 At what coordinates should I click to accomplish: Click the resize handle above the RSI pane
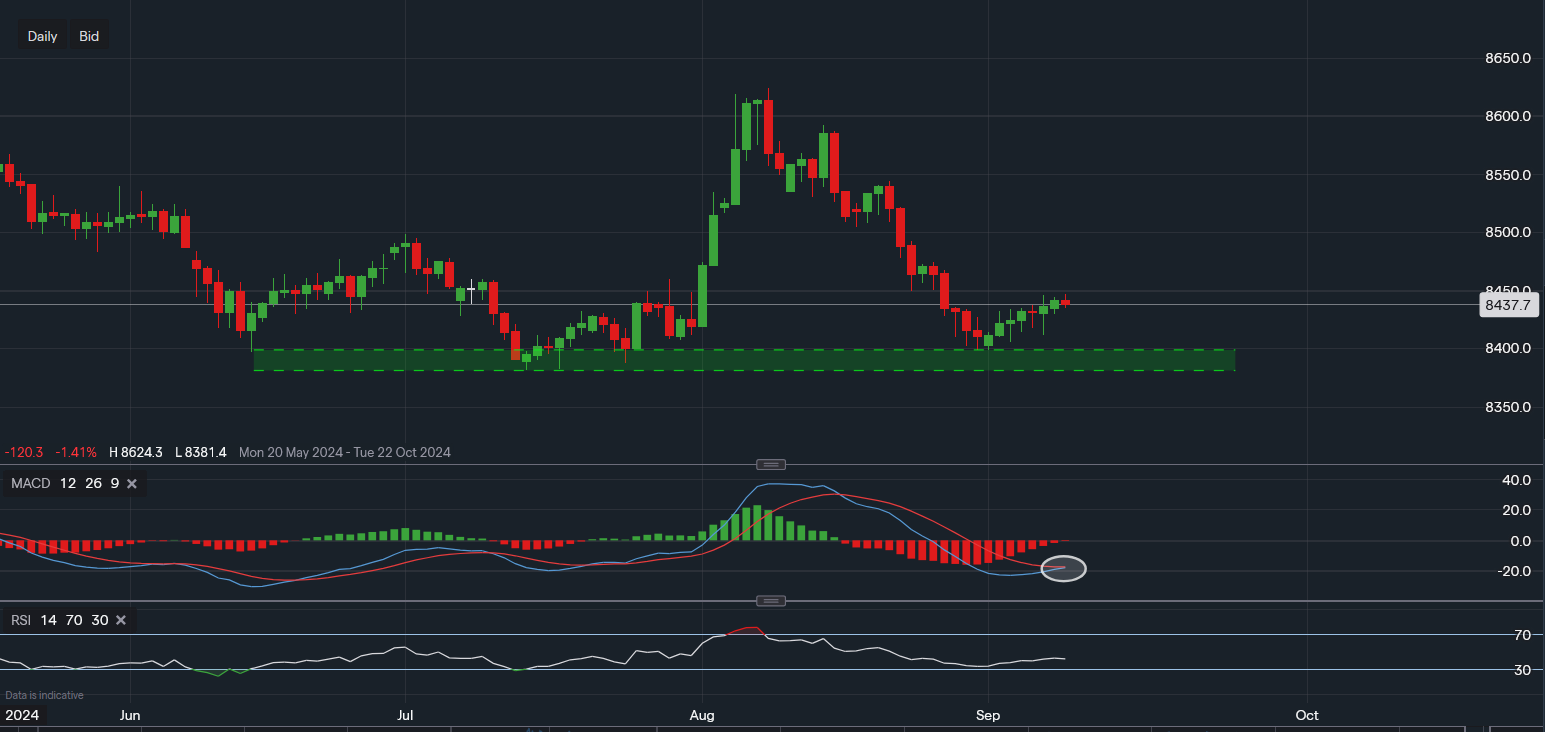[x=770, y=601]
